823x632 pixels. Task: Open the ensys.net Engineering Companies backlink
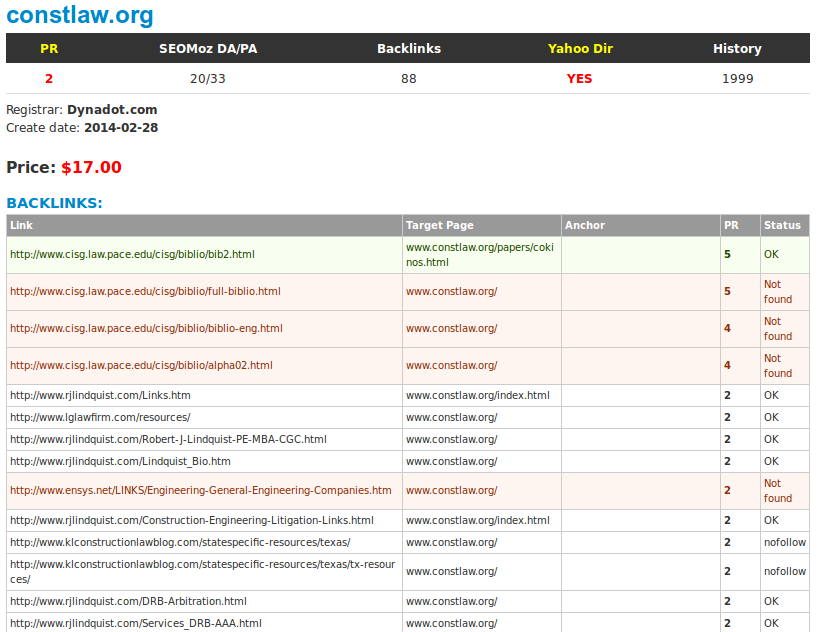201,490
